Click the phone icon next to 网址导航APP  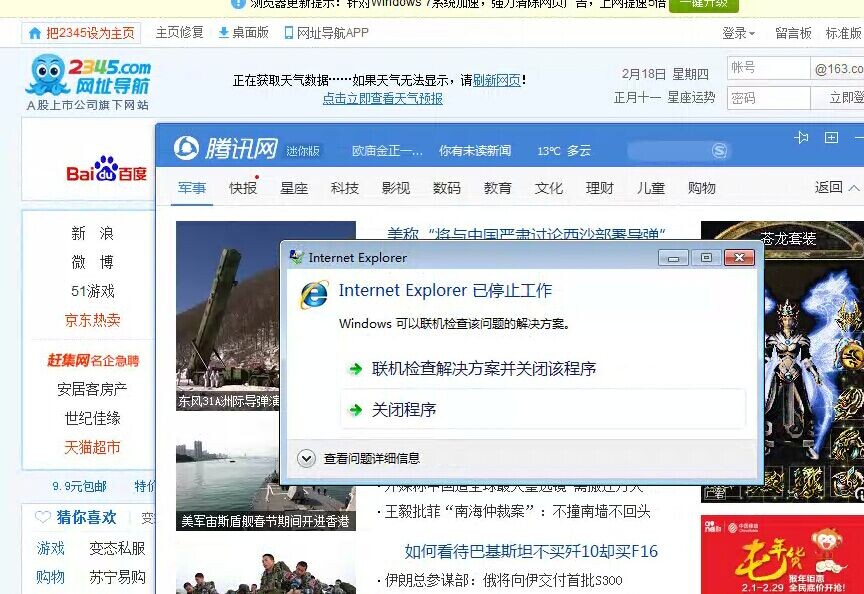click(x=289, y=33)
